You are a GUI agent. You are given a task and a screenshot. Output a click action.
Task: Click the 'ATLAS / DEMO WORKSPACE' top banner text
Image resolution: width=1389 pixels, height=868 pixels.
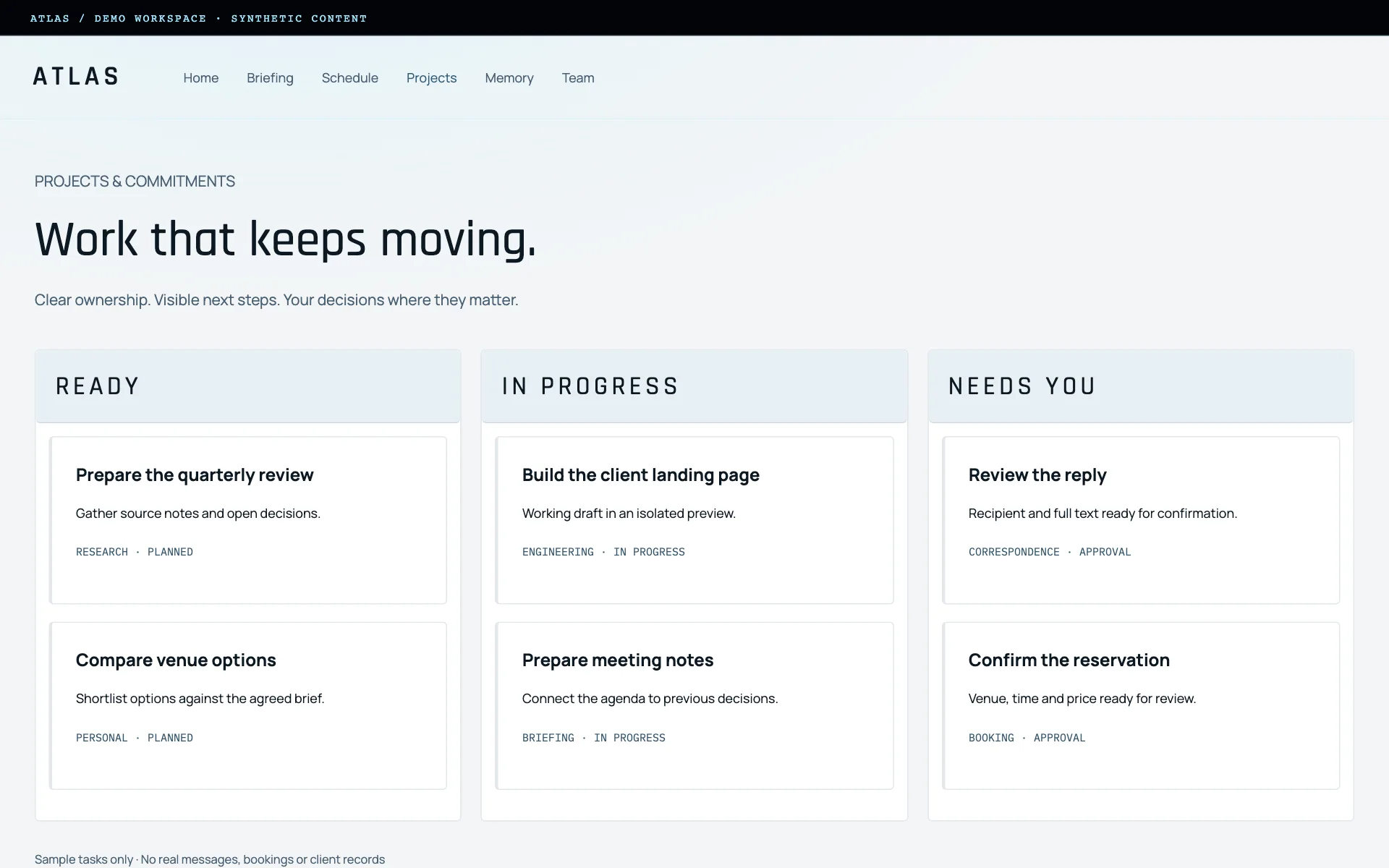198,18
